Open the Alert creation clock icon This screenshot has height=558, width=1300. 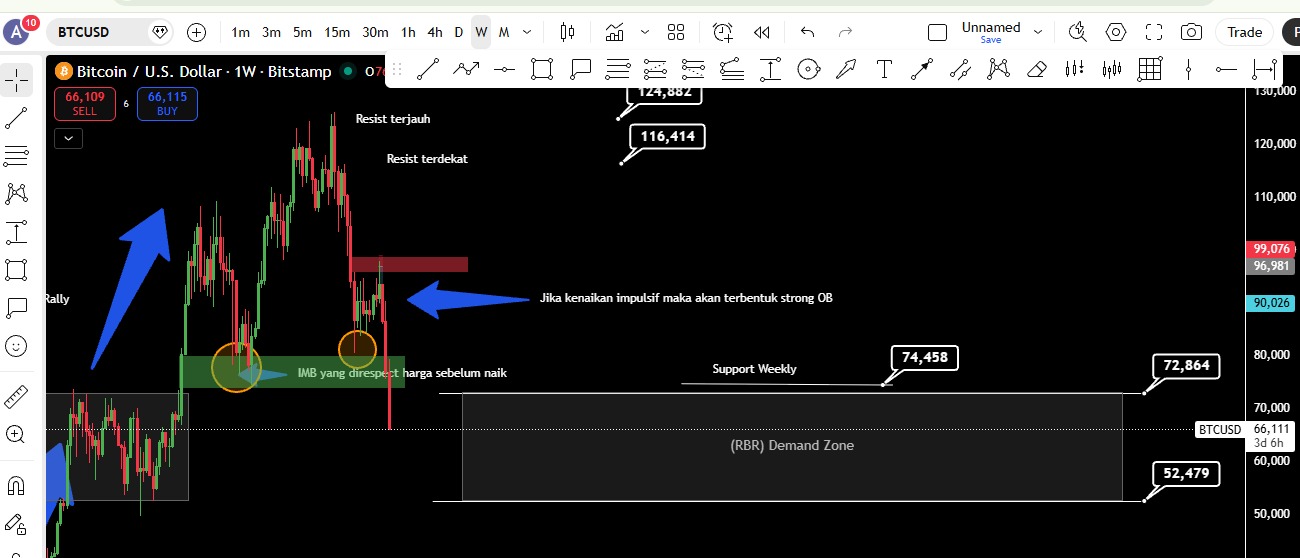723,32
